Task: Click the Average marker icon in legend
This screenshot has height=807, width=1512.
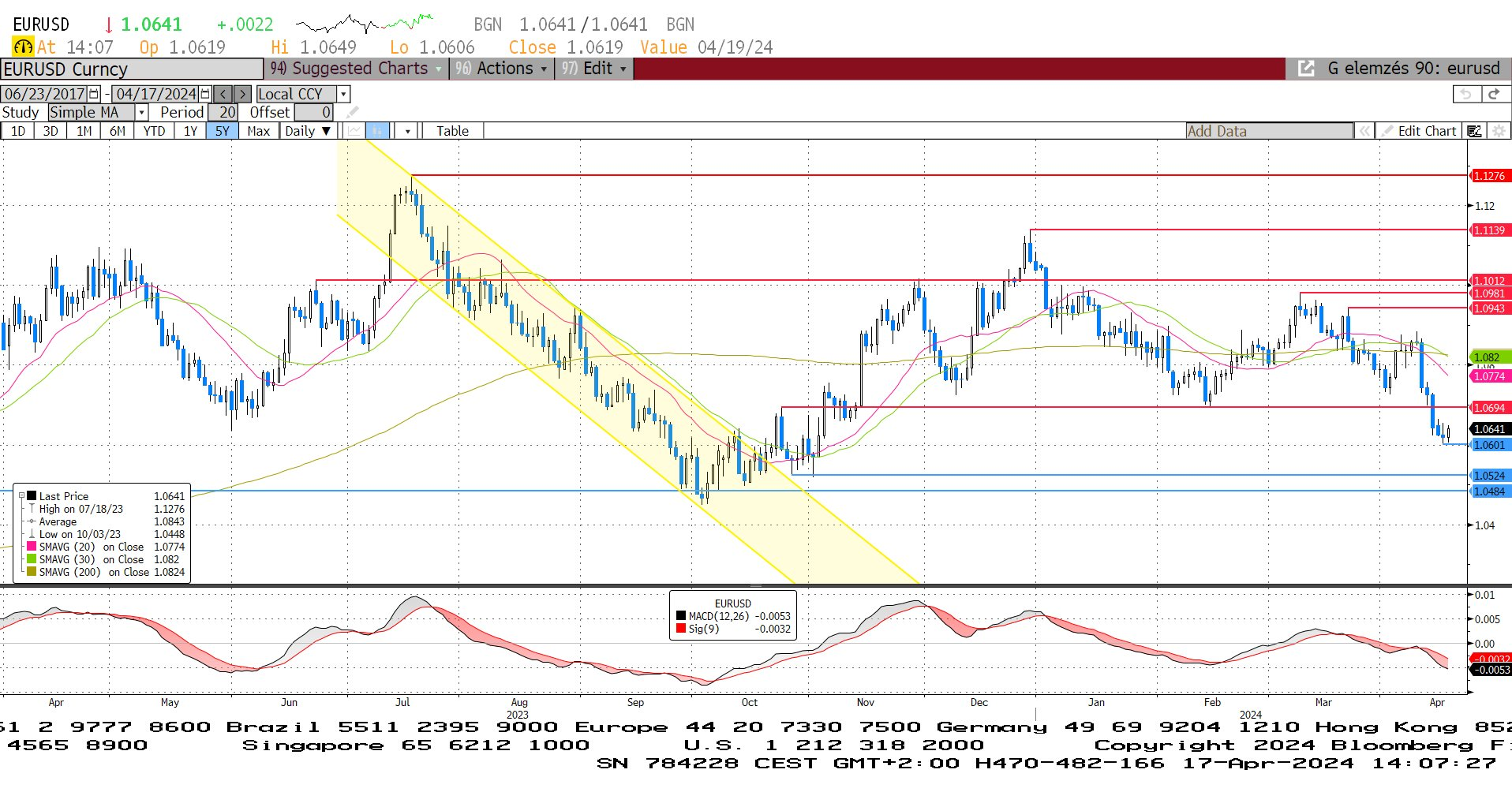Action: (x=32, y=521)
